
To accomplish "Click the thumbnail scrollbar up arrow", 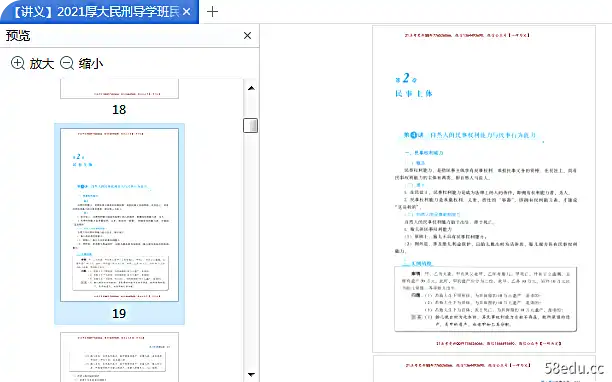I will 251,88.
